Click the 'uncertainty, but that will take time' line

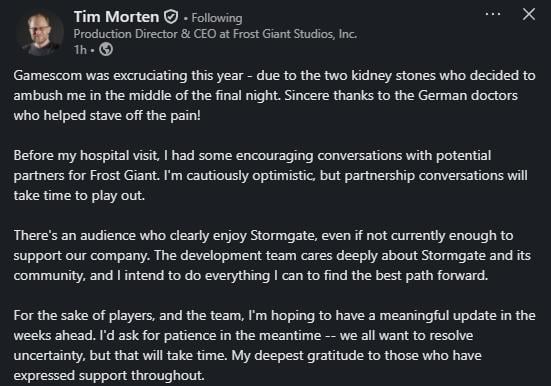[247, 356]
